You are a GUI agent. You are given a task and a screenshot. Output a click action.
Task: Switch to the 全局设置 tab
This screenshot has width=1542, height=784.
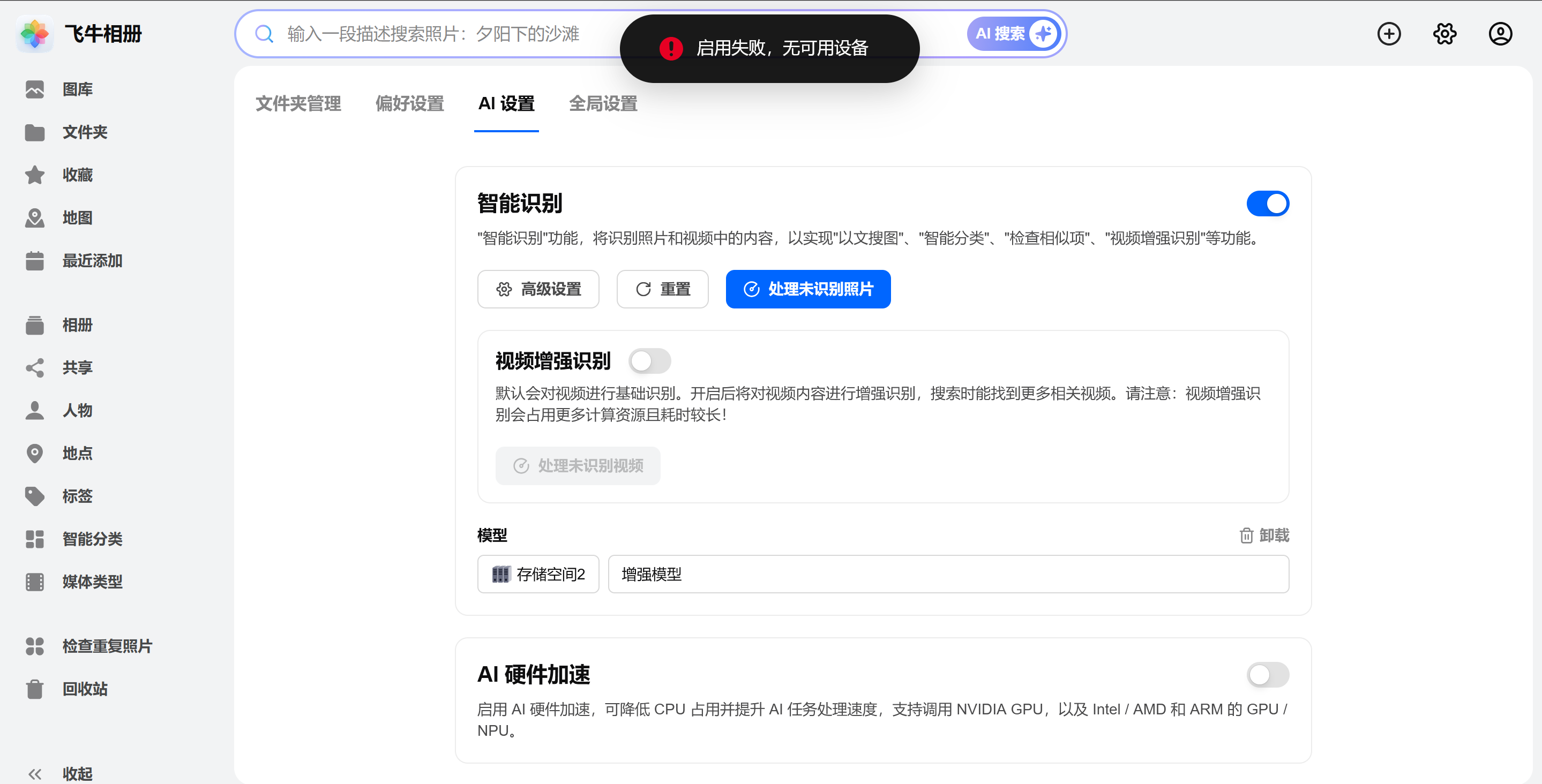click(603, 104)
